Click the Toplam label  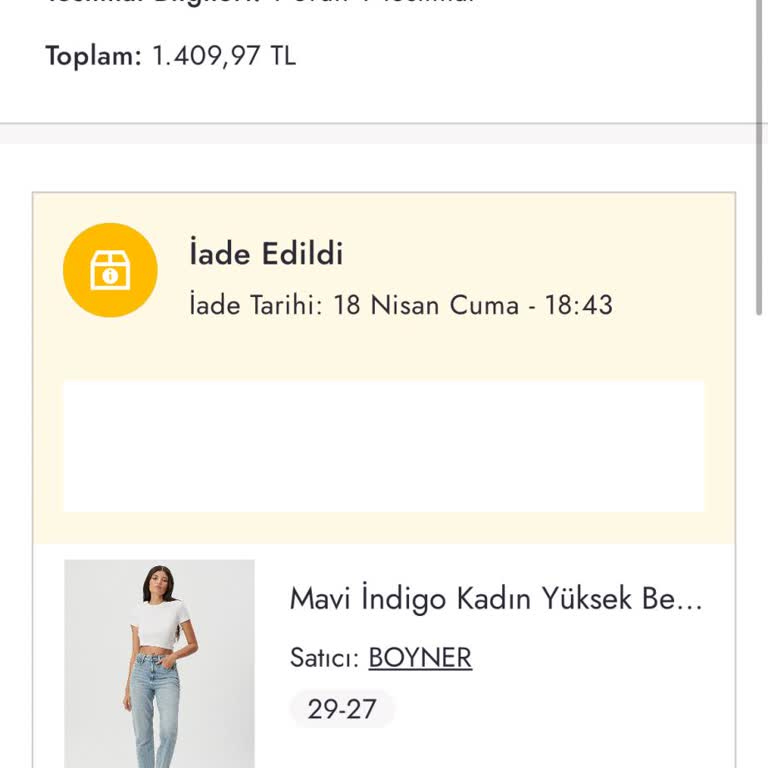tap(94, 55)
